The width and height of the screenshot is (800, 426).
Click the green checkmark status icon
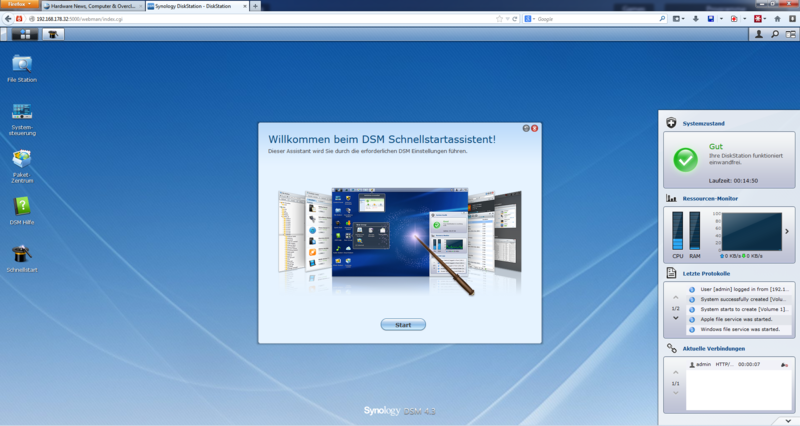tap(686, 160)
